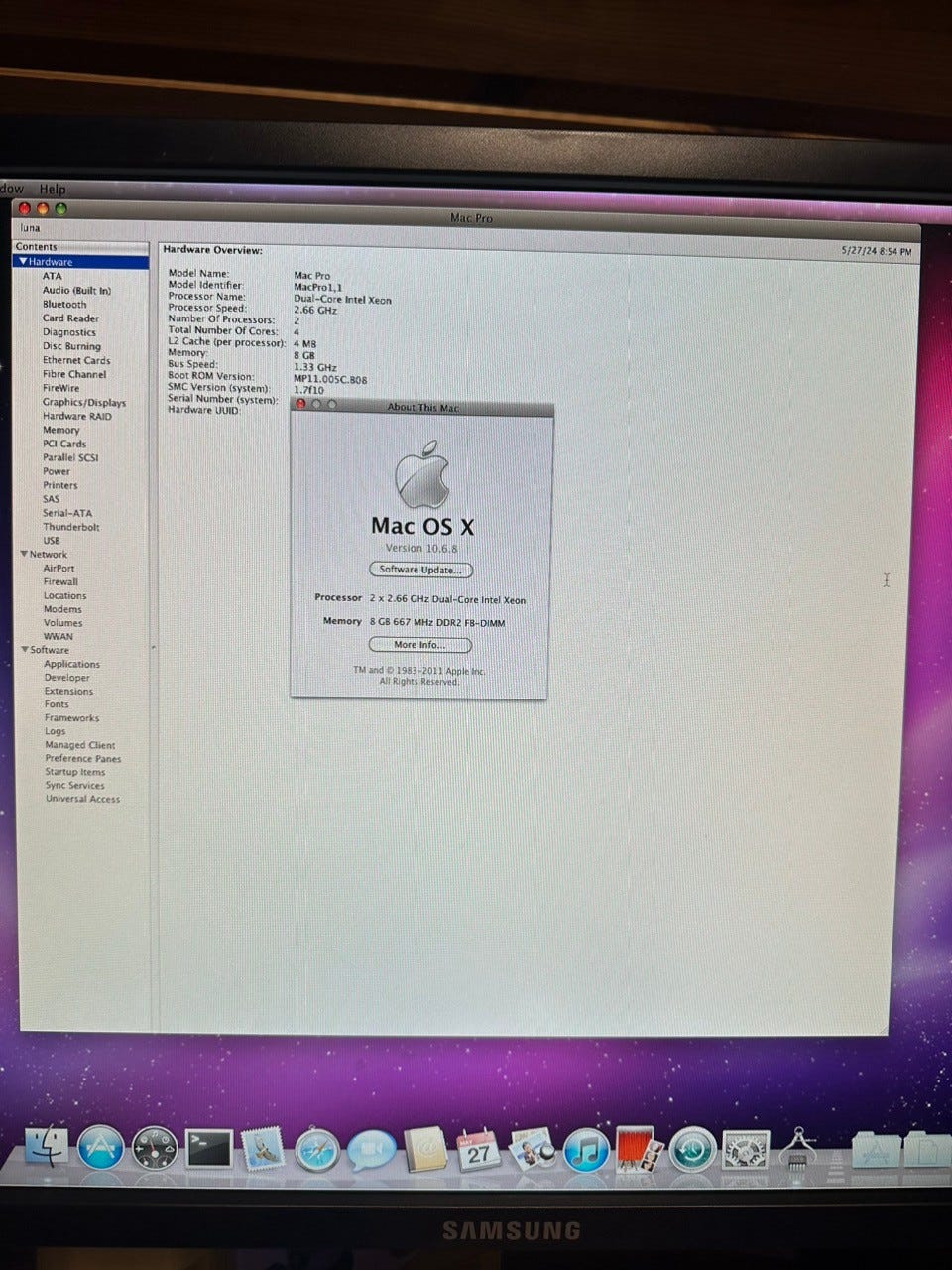Screen dimensions: 952x1270
Task: Select Fonts under Software
Action: pos(58,704)
